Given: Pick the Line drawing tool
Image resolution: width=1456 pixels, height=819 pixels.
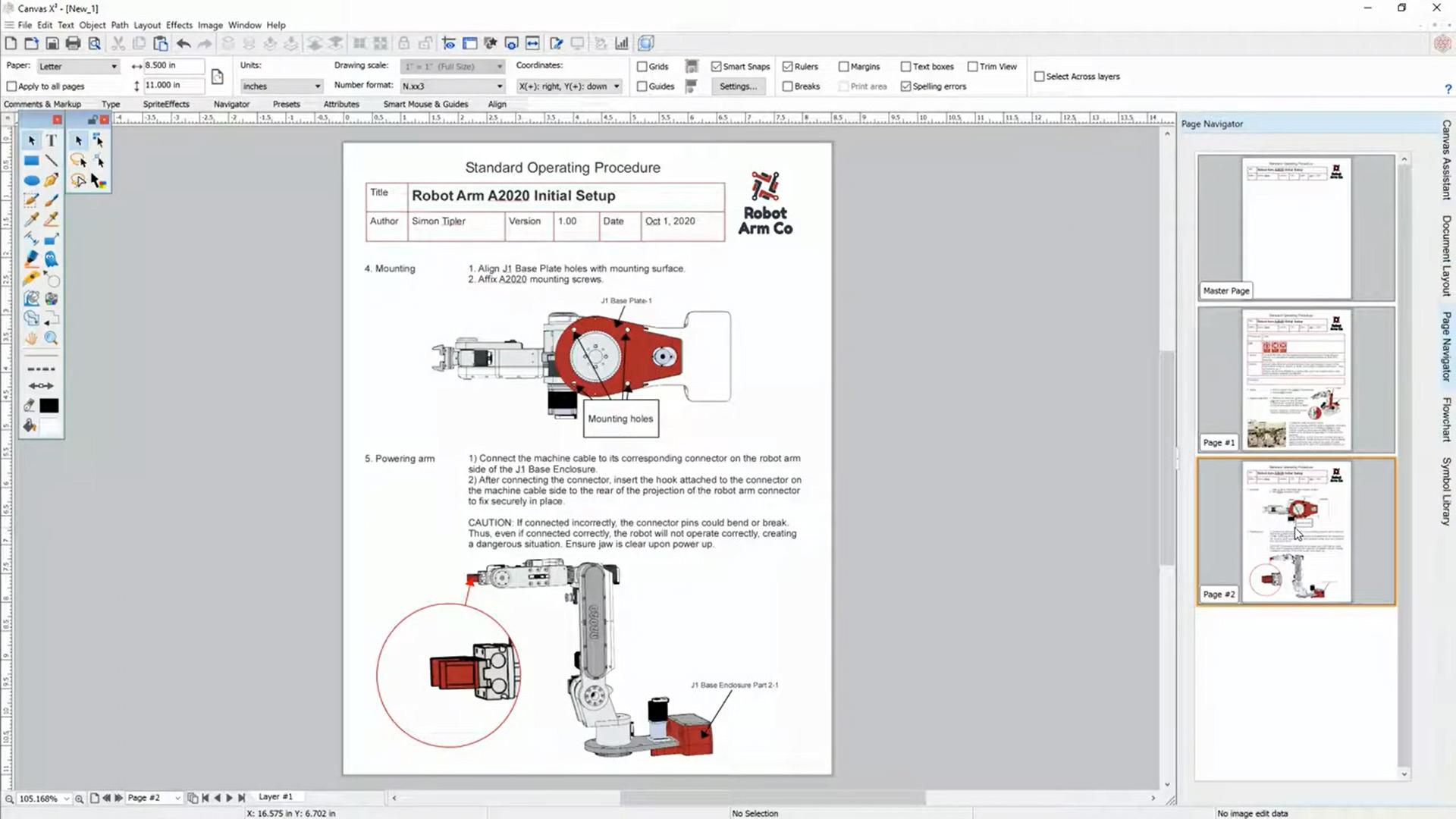Looking at the screenshot, I should pyautogui.click(x=51, y=160).
